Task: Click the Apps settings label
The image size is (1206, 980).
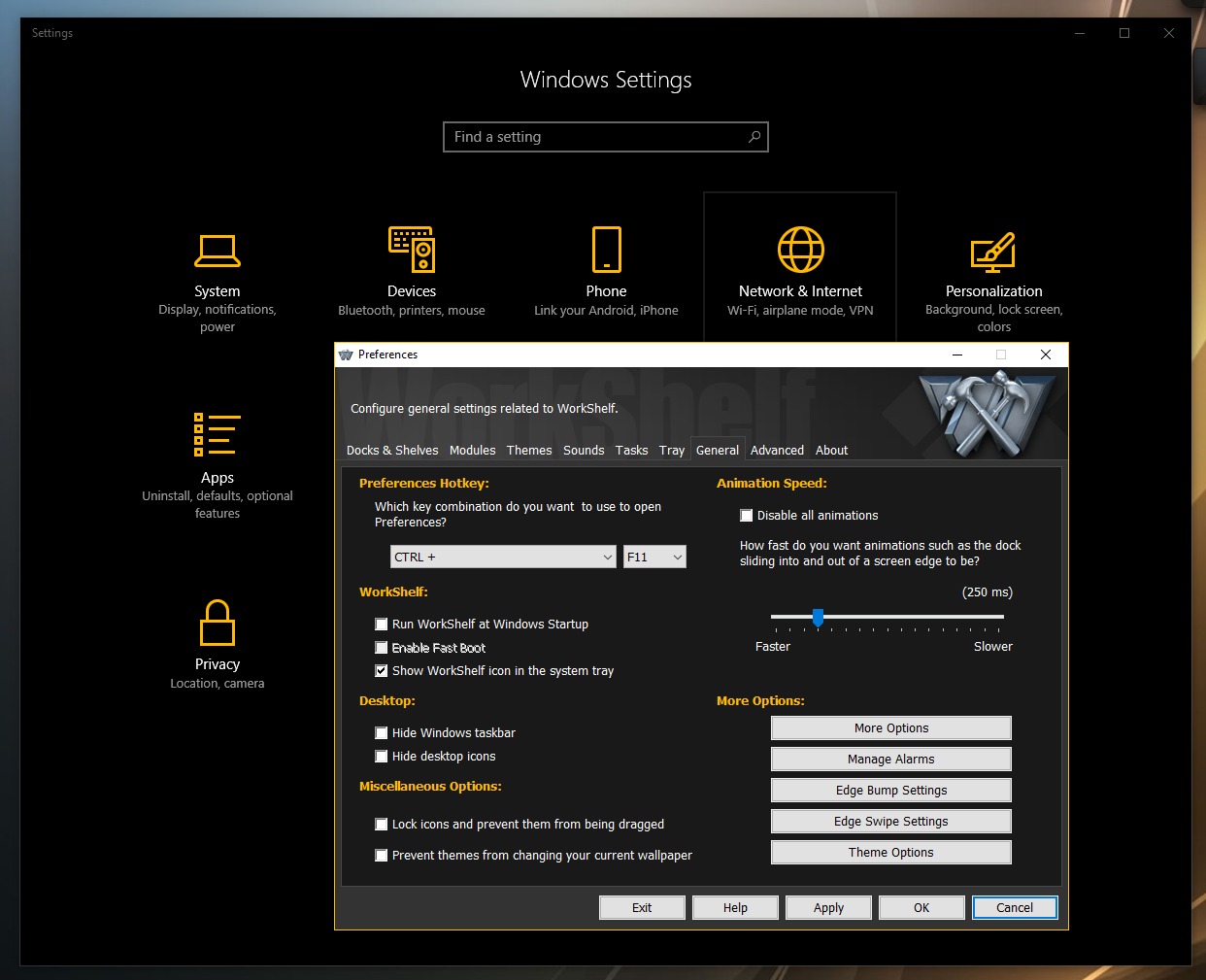Action: click(218, 478)
